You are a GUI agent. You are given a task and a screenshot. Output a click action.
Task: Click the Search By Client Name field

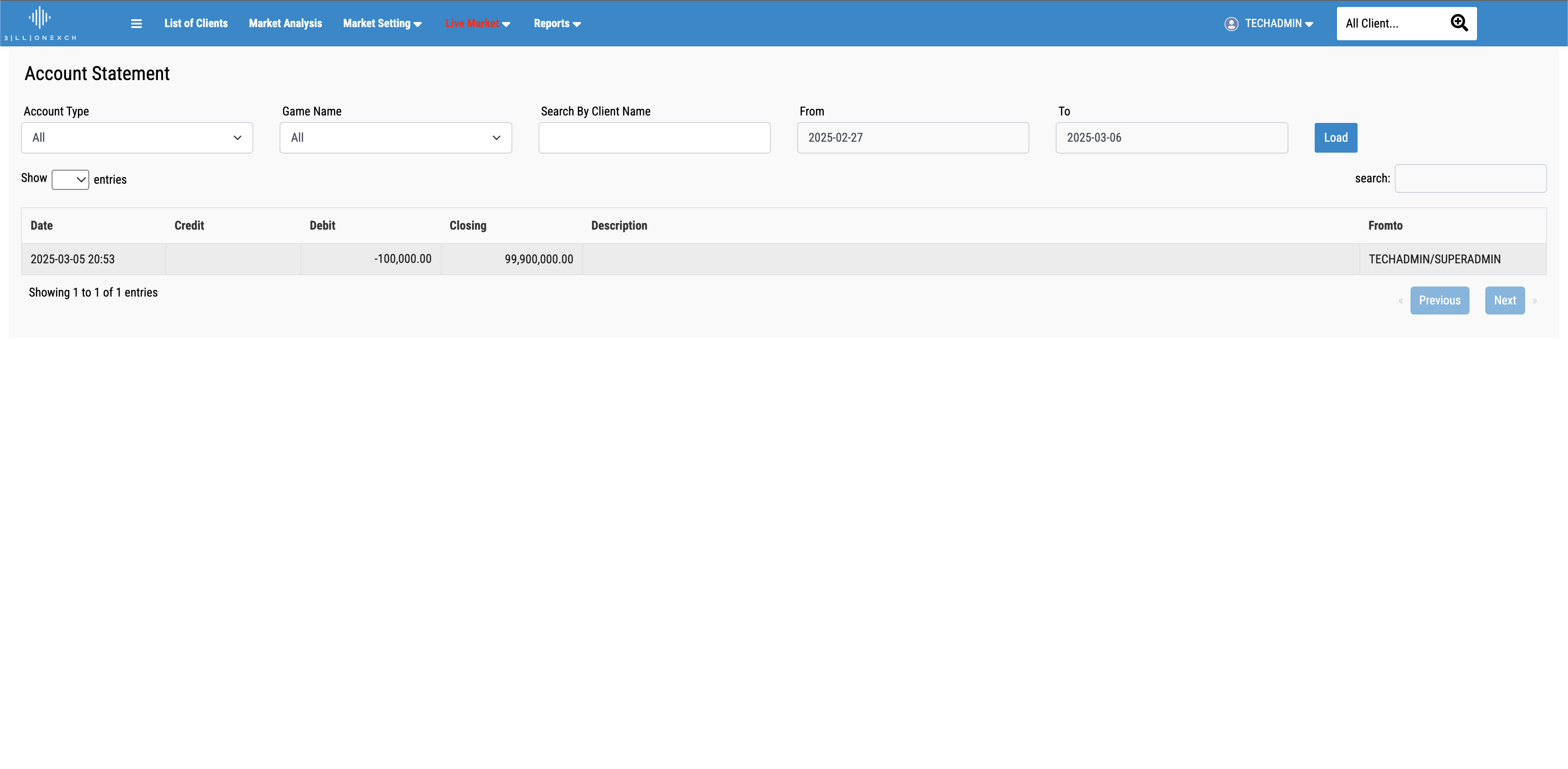point(654,137)
